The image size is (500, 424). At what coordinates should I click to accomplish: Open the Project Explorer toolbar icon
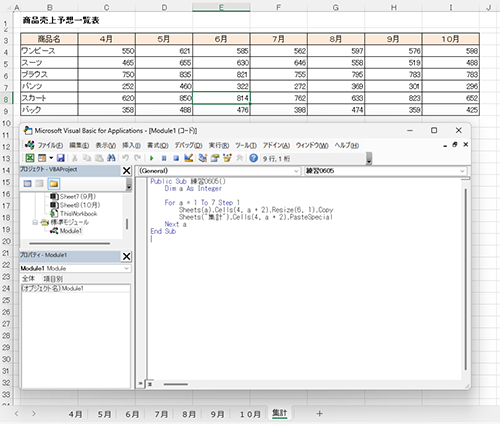pos(203,158)
